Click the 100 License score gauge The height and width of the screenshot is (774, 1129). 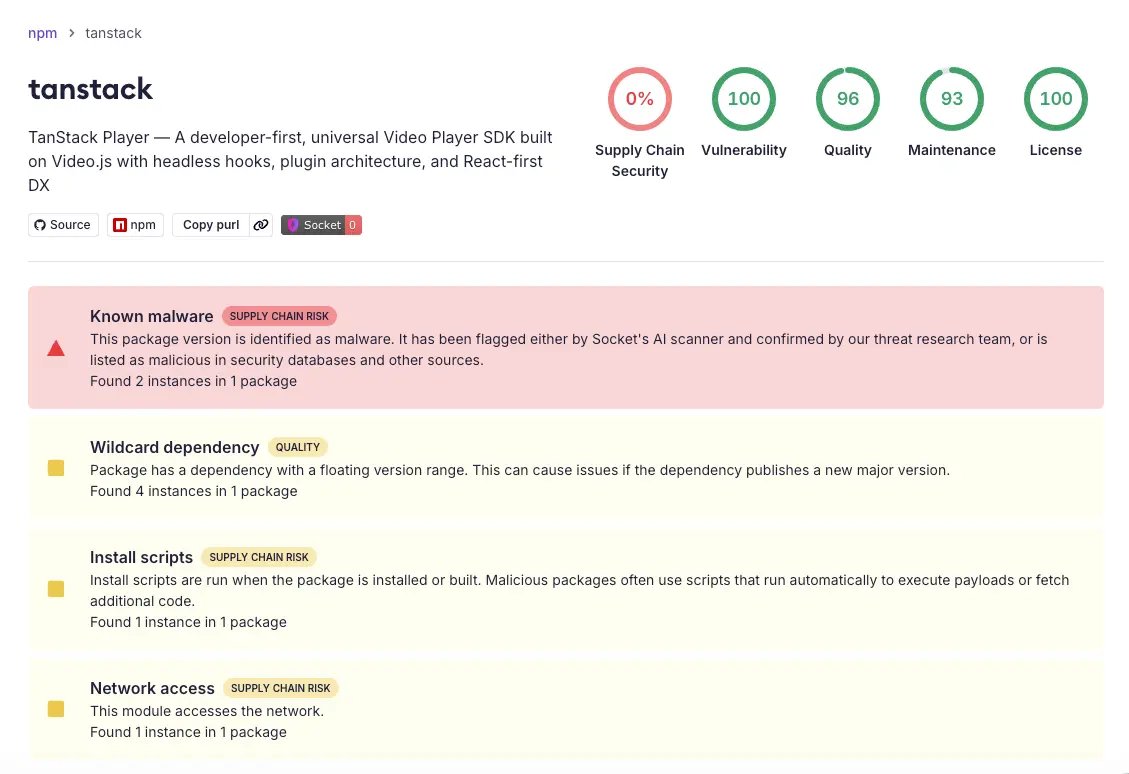[1056, 99]
